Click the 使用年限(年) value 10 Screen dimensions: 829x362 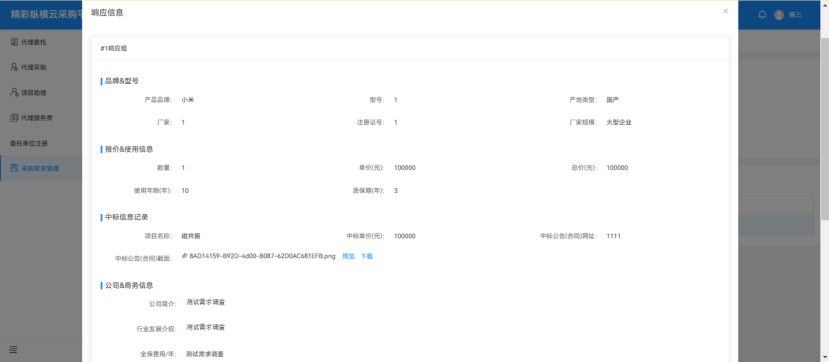(185, 190)
